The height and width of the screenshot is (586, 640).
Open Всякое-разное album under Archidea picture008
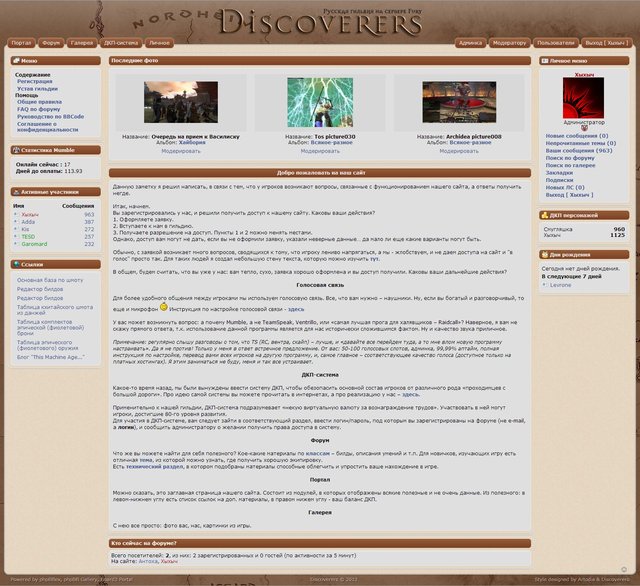[470, 143]
